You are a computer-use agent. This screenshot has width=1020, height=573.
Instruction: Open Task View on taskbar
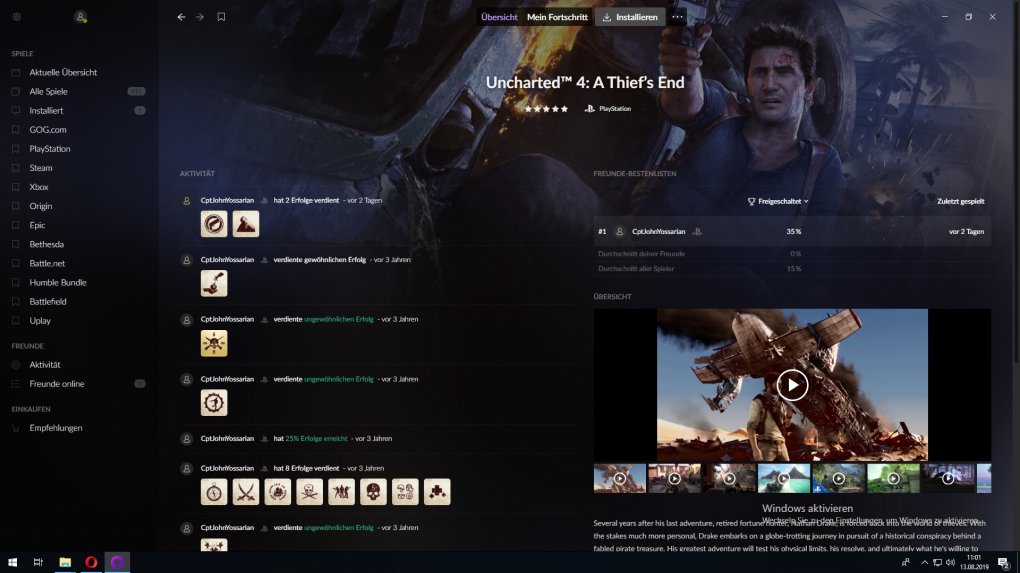(38, 562)
